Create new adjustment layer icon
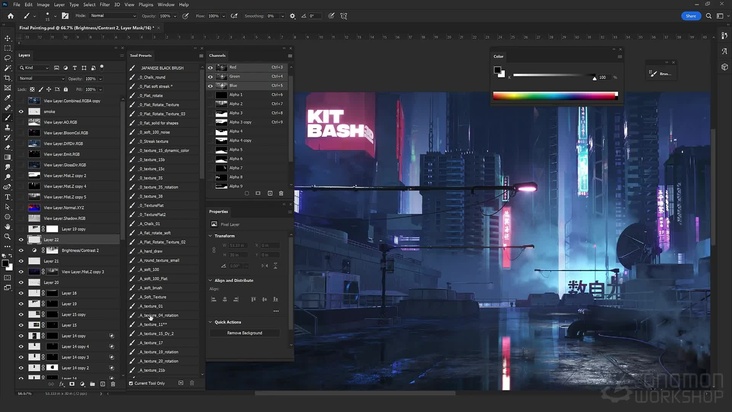Image resolution: width=732 pixels, height=412 pixels. coord(82,384)
